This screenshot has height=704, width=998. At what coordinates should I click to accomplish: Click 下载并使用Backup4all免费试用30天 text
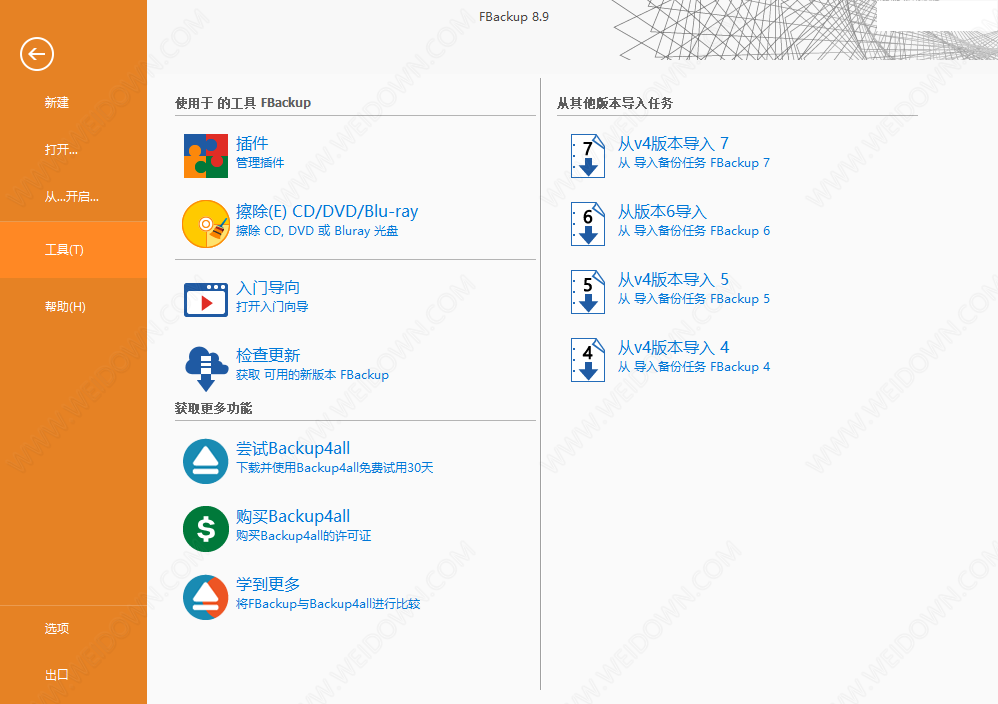click(x=334, y=468)
